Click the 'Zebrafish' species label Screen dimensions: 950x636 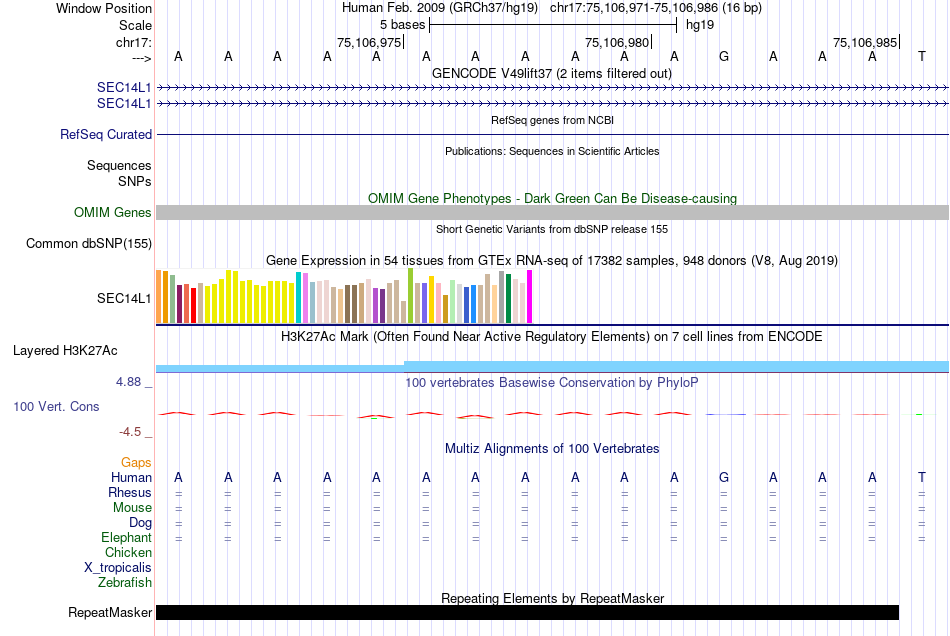click(125, 582)
